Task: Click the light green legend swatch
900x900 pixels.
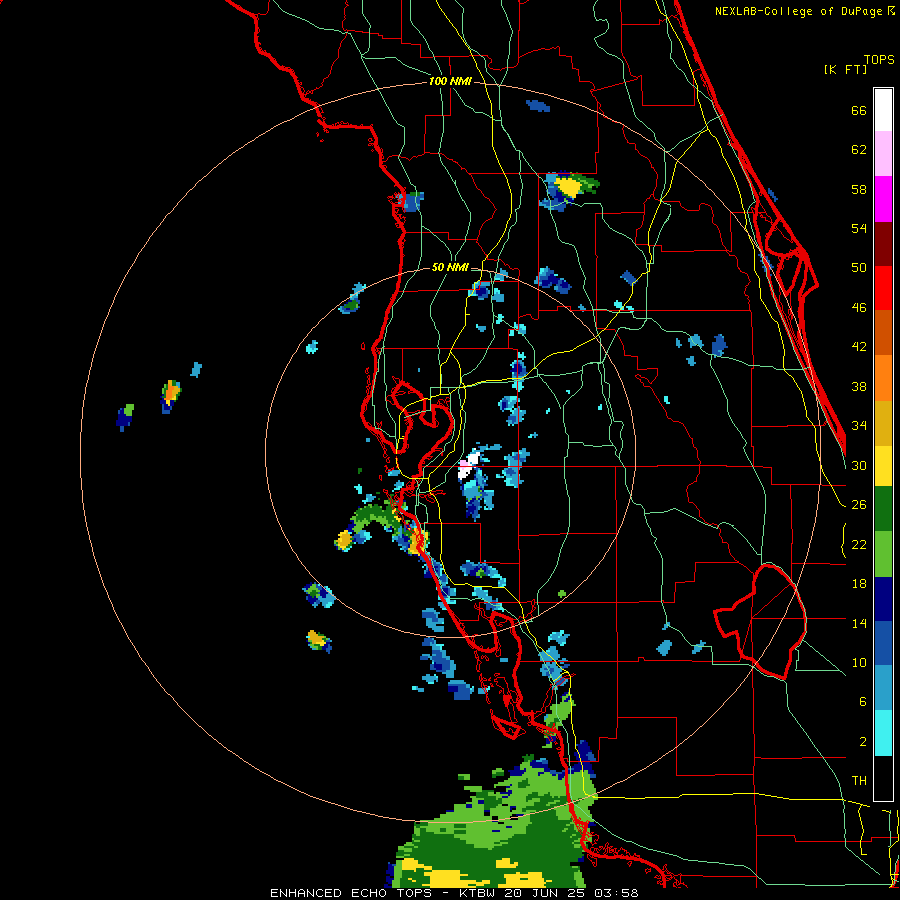Action: [883, 554]
